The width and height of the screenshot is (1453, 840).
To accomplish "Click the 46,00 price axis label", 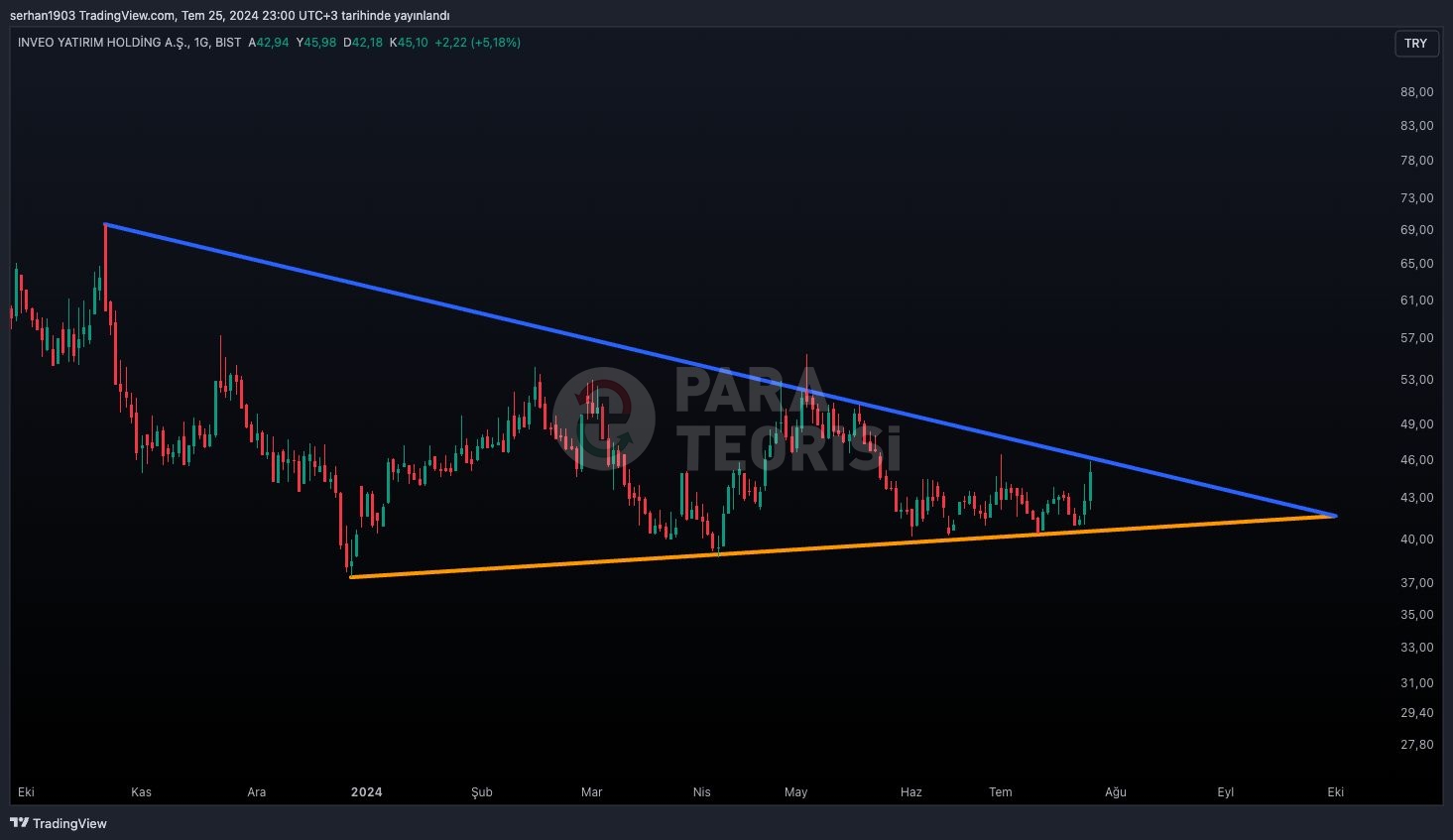I will click(1416, 459).
